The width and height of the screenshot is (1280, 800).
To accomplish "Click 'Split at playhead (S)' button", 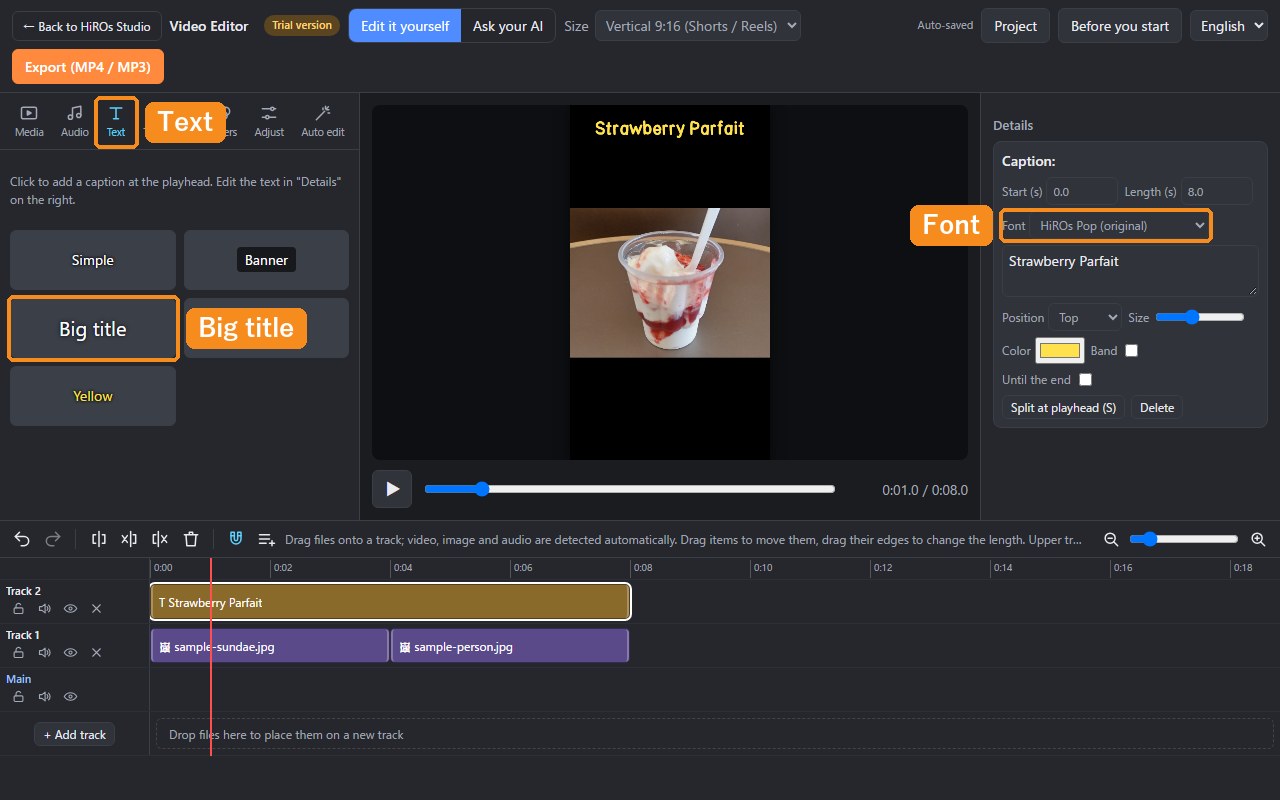I will tap(1063, 408).
